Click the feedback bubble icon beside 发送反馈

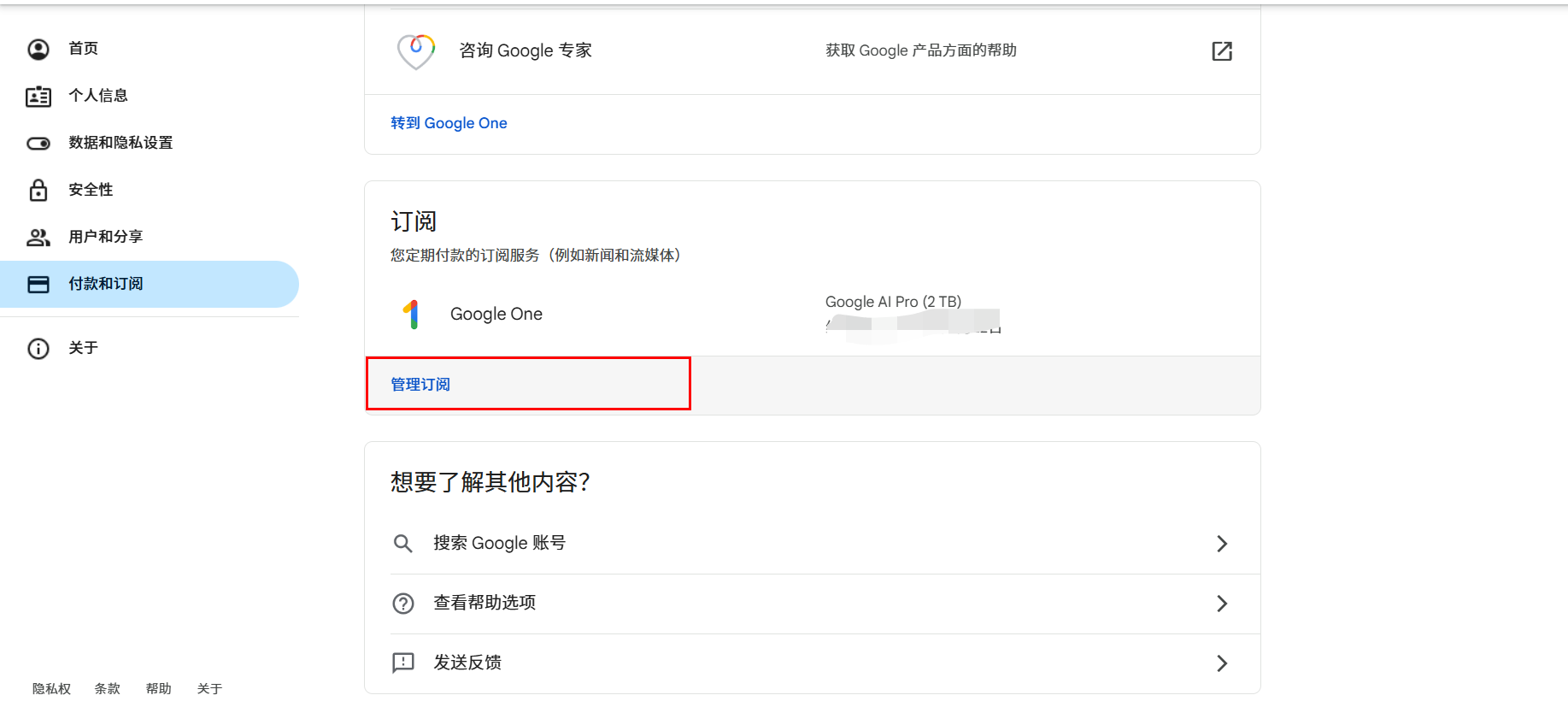(x=403, y=663)
